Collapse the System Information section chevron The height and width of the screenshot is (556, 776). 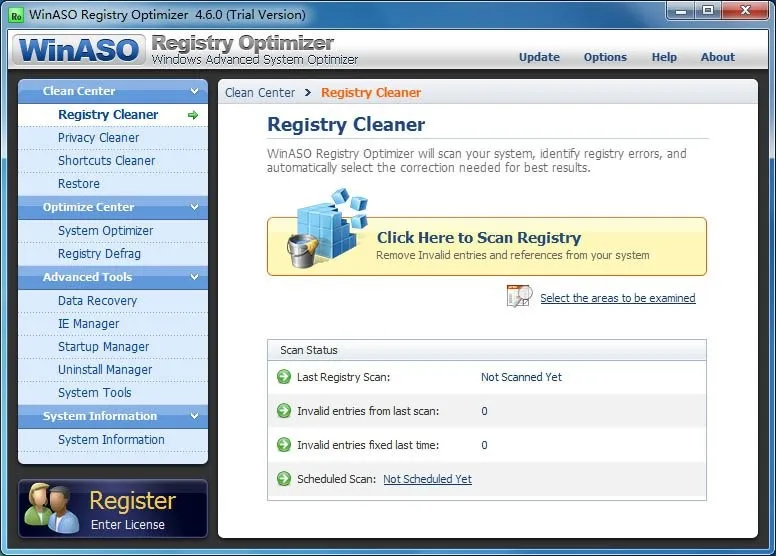pyautogui.click(x=194, y=416)
